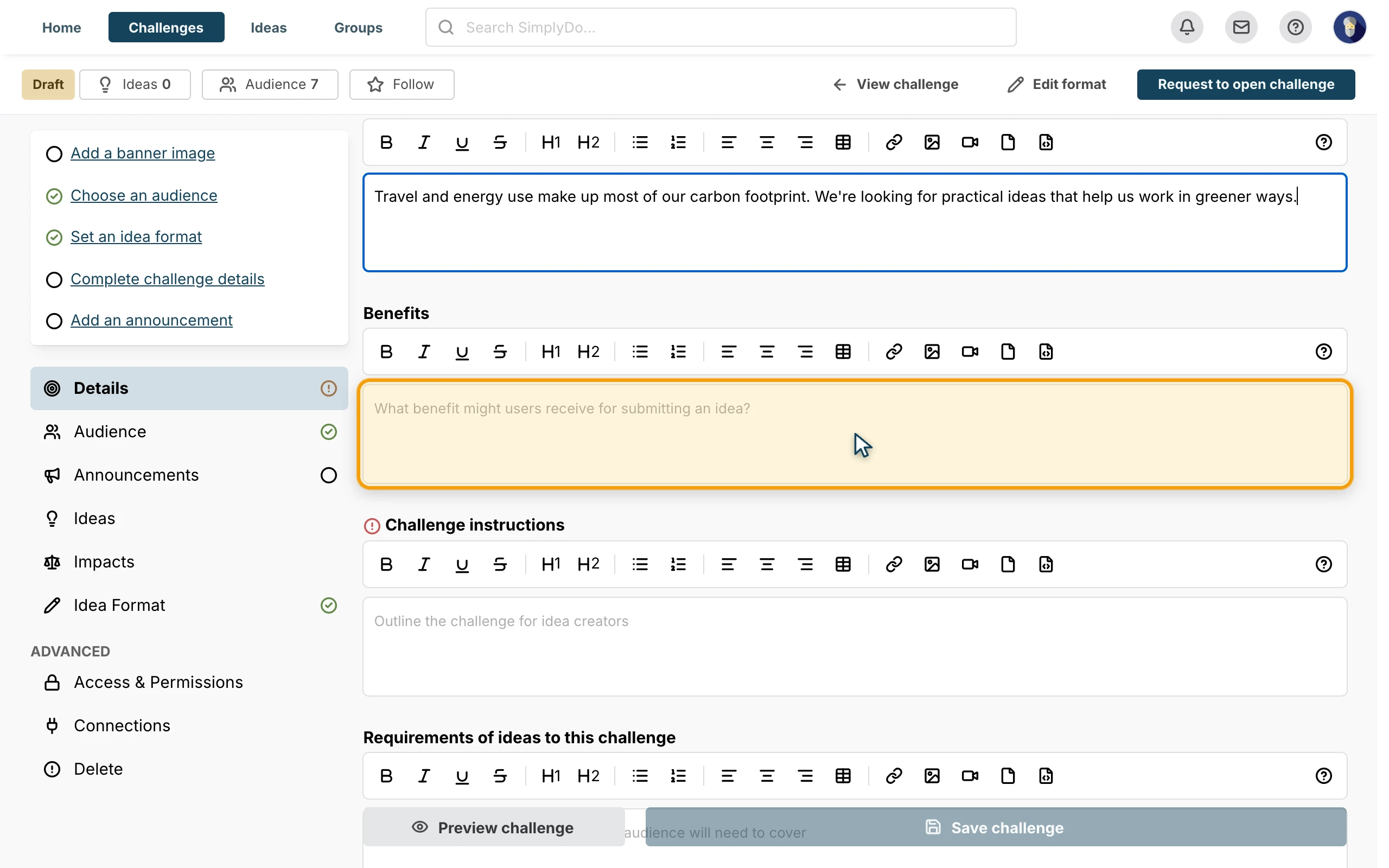The image size is (1389, 868).
Task: Open the Add a banner image link
Action: 143,154
